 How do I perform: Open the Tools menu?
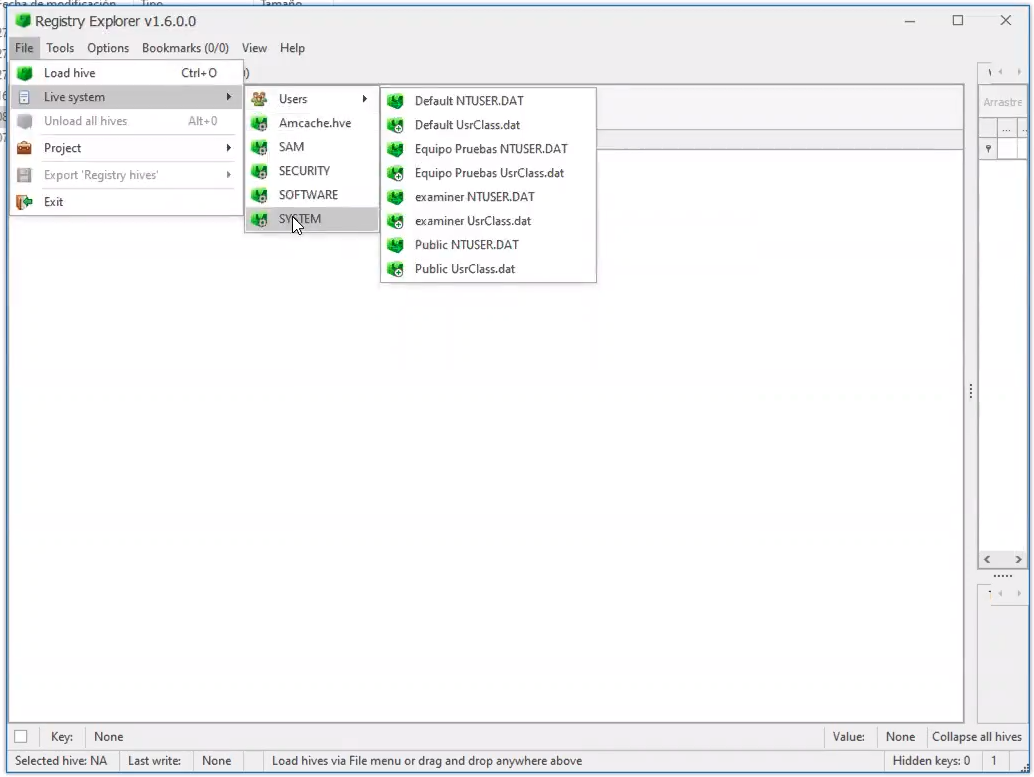[59, 48]
